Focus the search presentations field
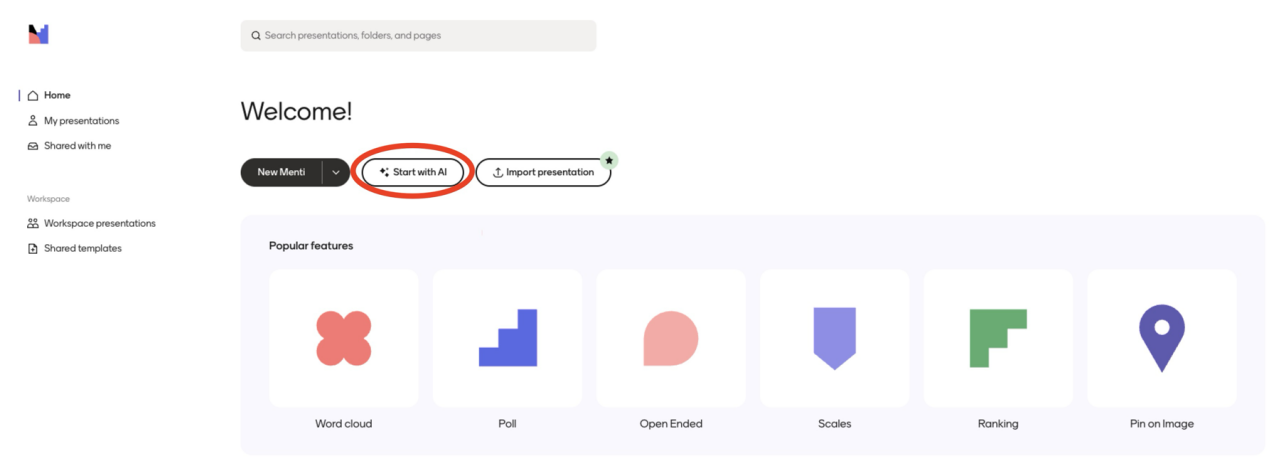1269x471 pixels. click(420, 36)
